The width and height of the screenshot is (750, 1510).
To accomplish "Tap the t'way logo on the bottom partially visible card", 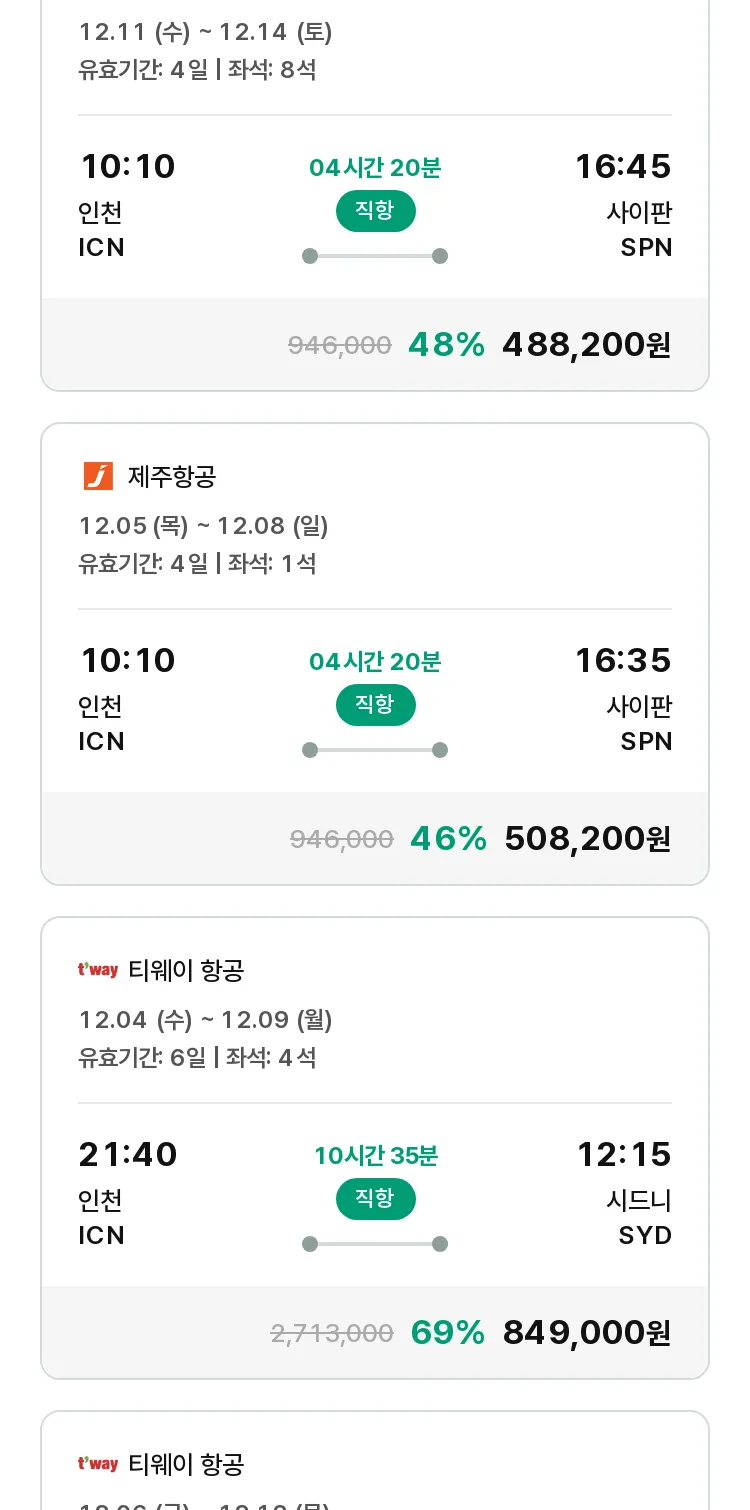I will [x=98, y=1464].
